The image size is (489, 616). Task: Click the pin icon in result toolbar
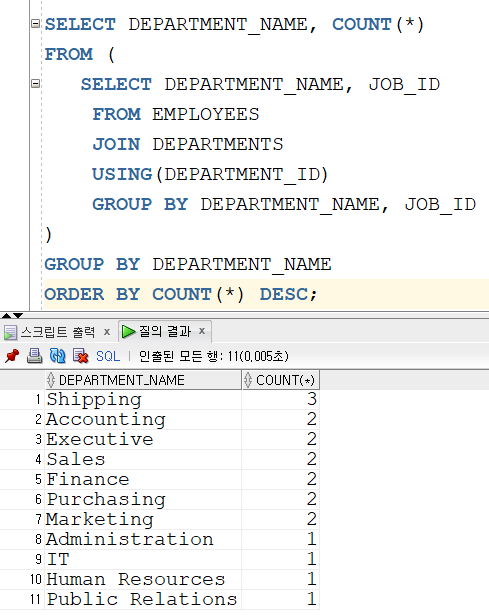click(12, 356)
